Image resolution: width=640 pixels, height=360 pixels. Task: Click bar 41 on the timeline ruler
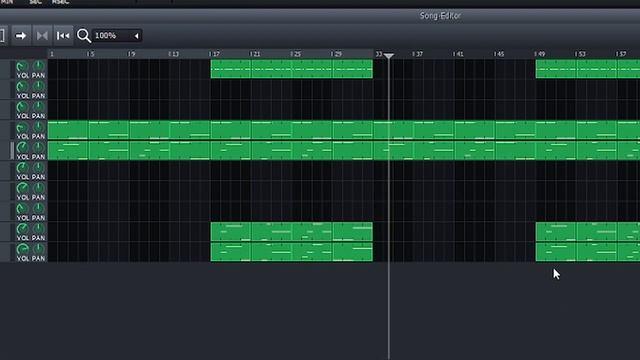tap(458, 54)
